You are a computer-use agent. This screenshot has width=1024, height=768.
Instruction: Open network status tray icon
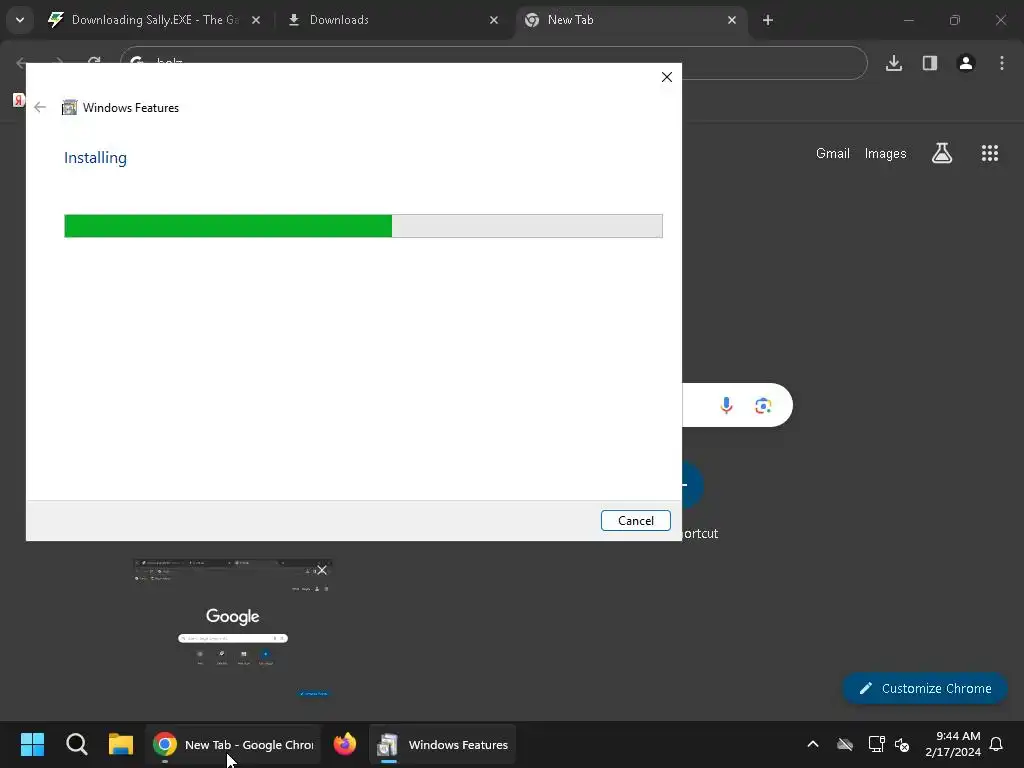click(x=876, y=744)
